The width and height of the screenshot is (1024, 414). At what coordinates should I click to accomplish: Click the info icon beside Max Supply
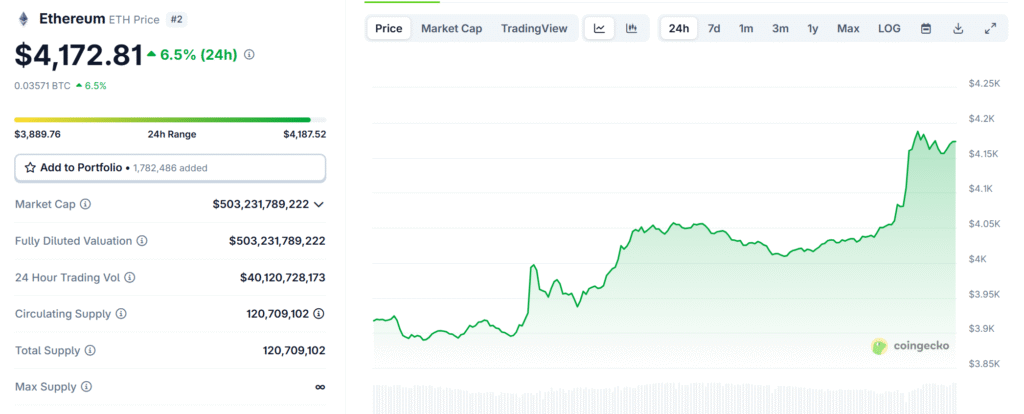(86, 386)
